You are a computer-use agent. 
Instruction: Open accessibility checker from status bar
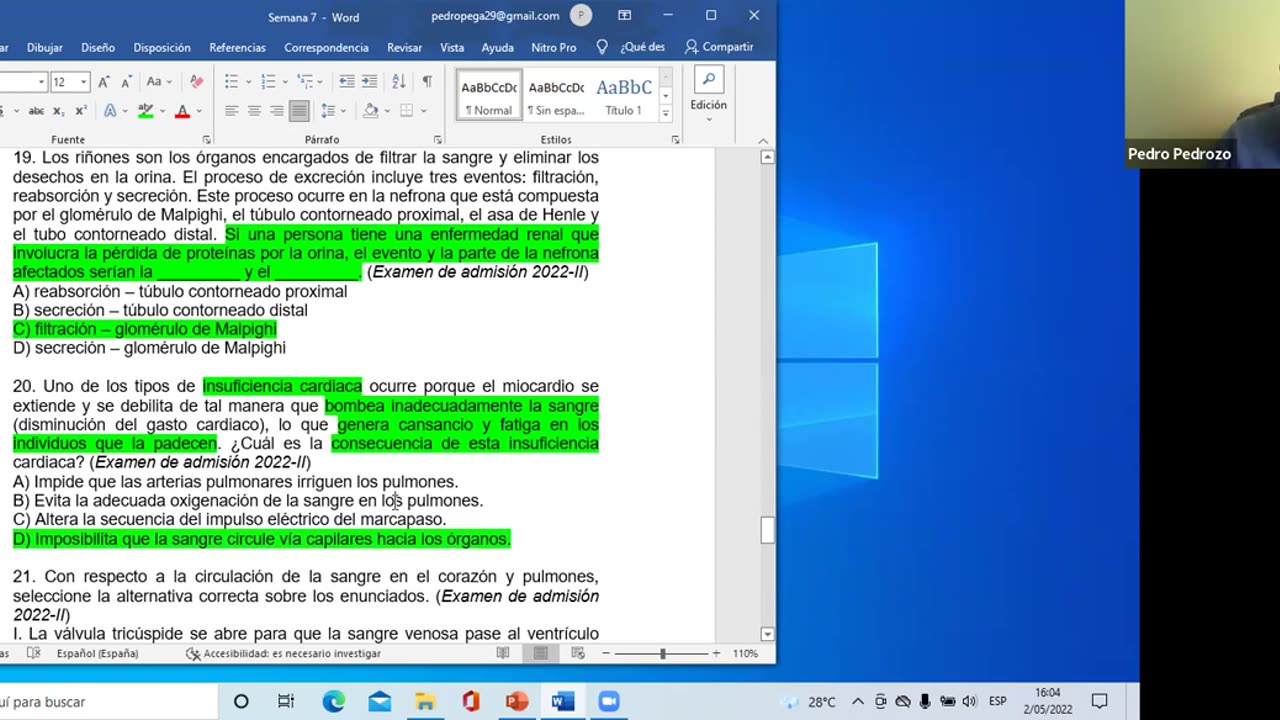click(x=283, y=653)
